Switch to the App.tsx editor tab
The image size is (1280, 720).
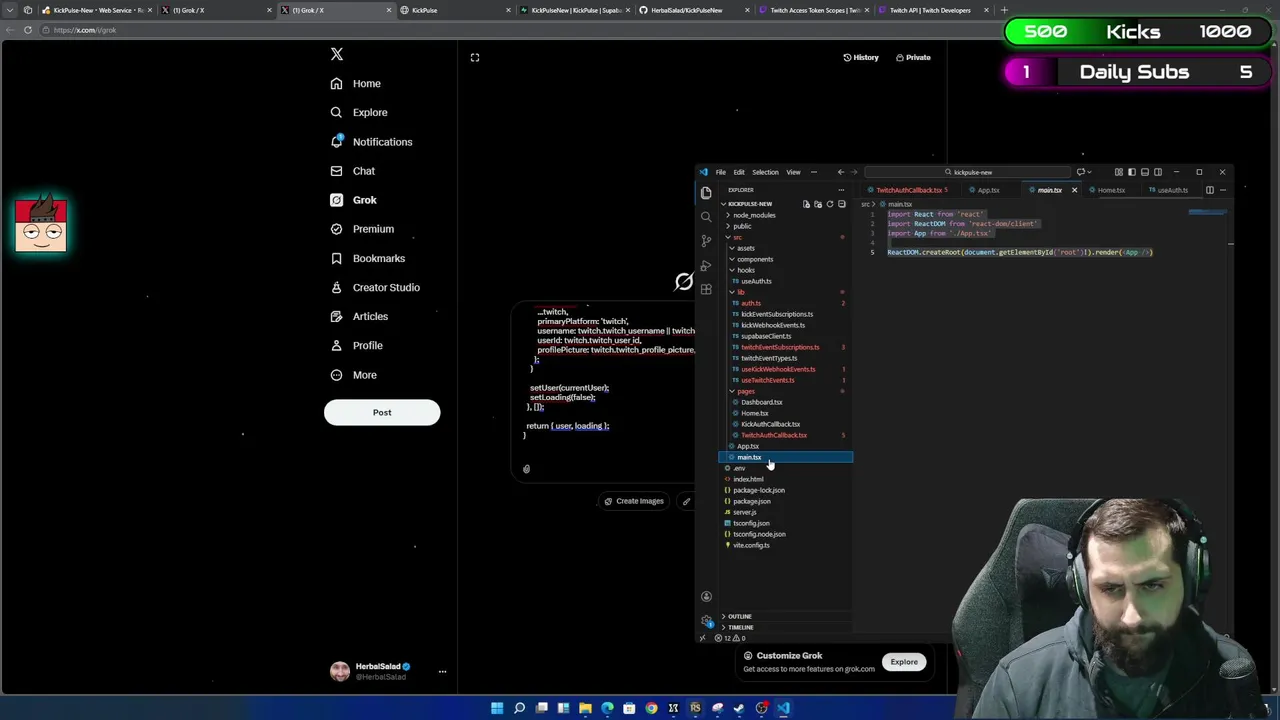(988, 190)
